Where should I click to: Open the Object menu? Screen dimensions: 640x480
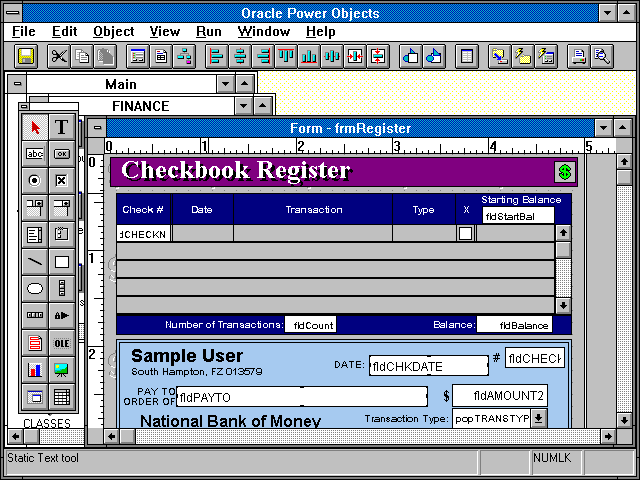113,31
